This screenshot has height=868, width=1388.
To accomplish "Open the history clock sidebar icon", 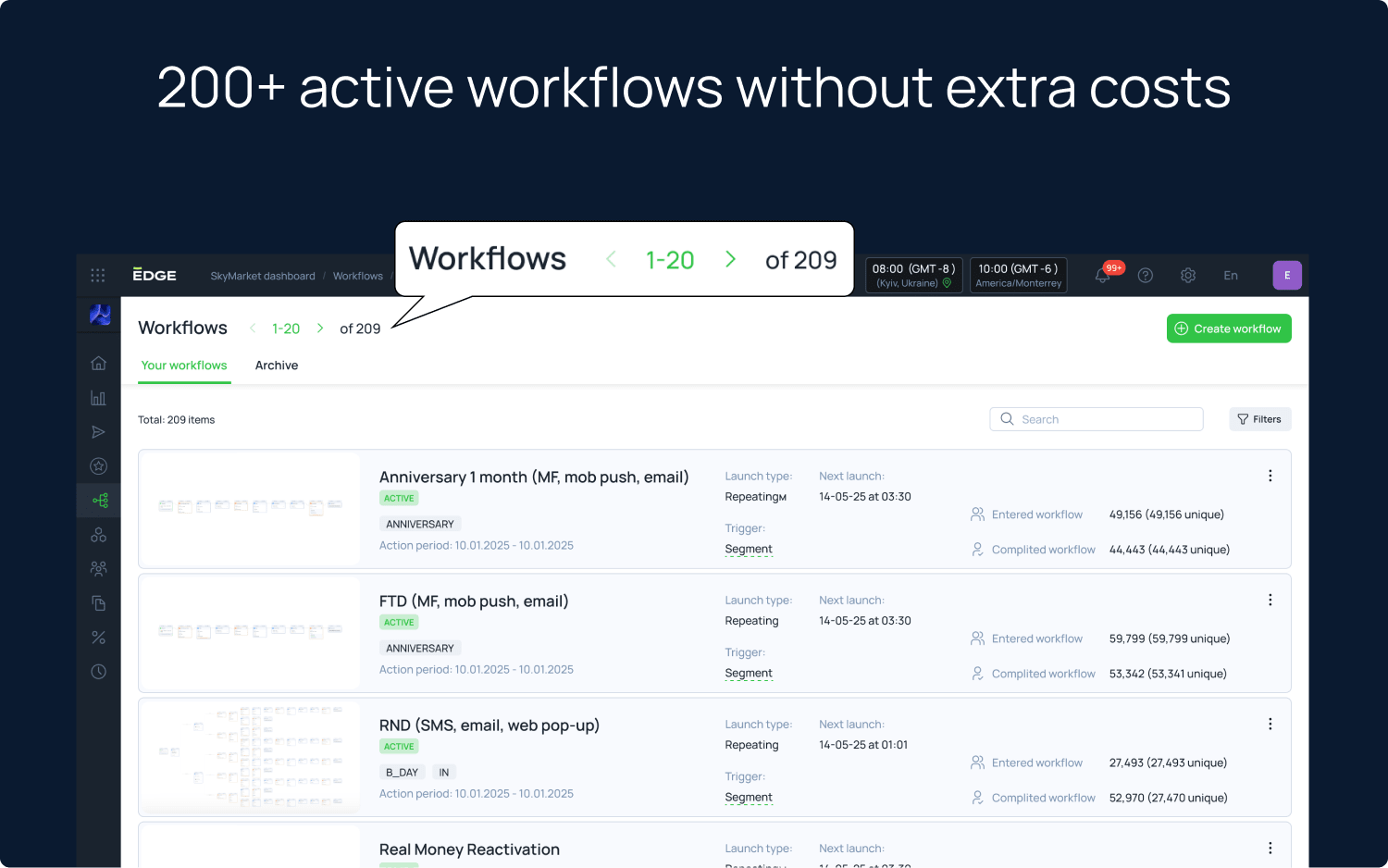I will pos(99,672).
